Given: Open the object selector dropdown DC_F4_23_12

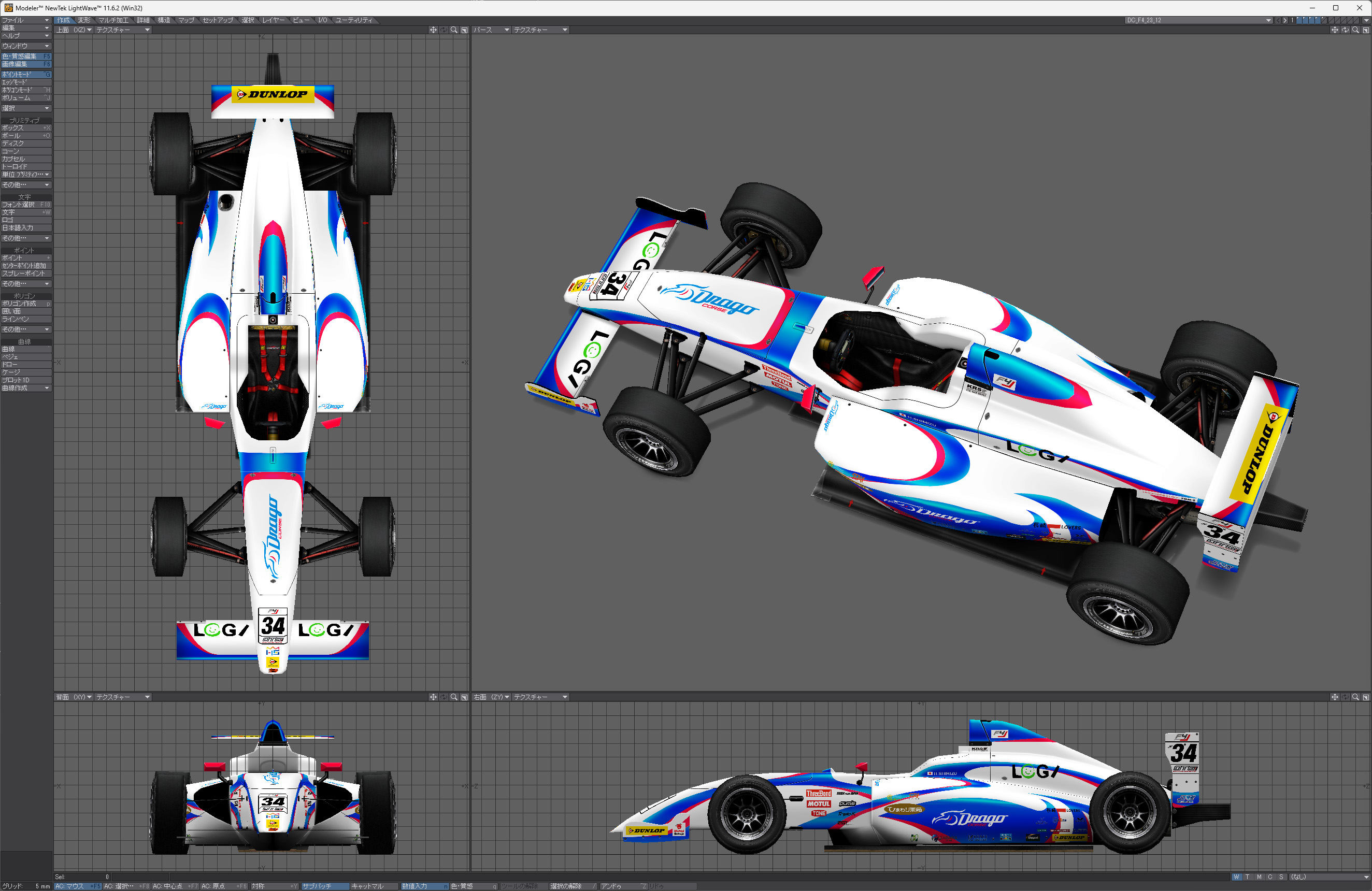Looking at the screenshot, I should tap(1199, 20).
